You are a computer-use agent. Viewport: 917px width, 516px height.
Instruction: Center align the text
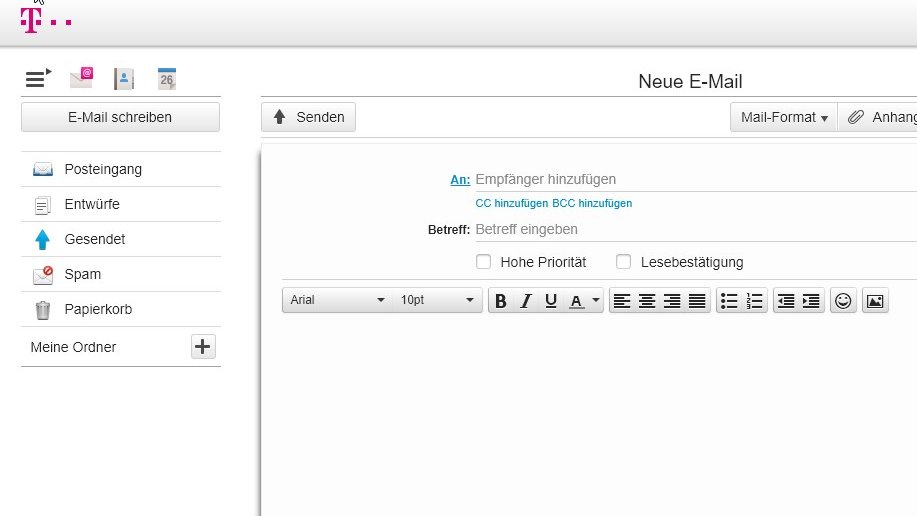(647, 301)
